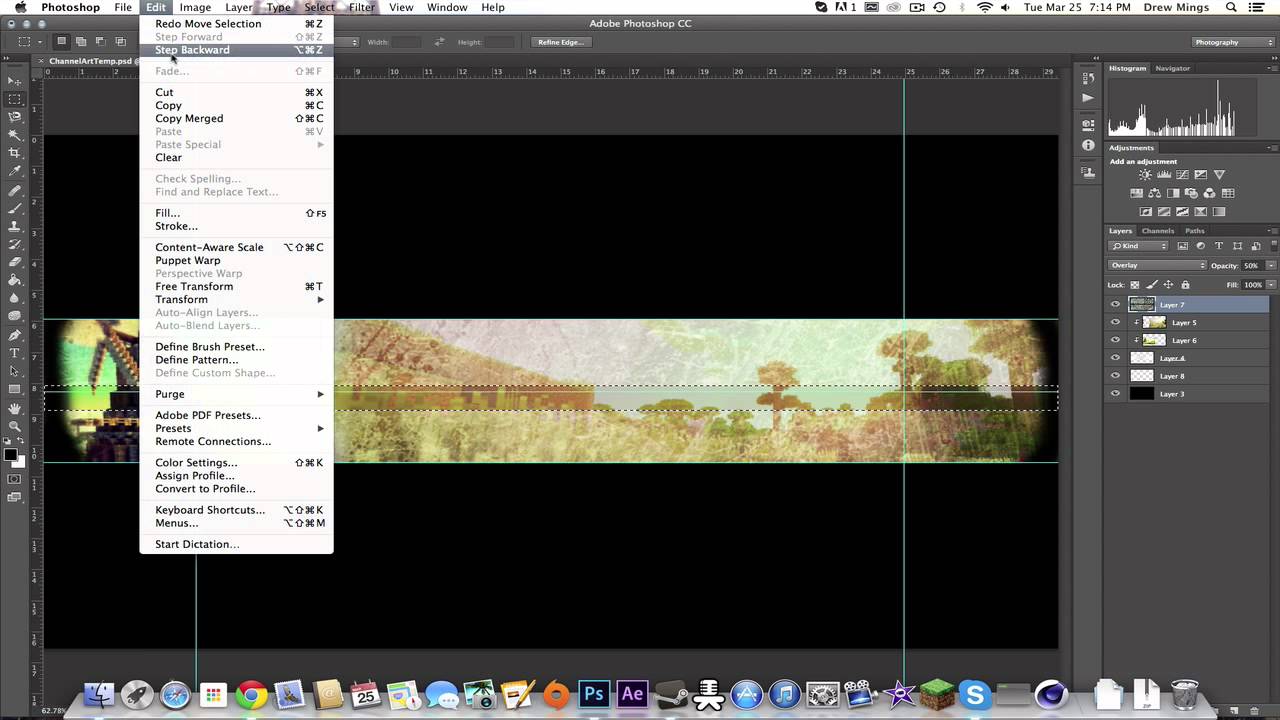Choose Free Transform from Edit menu
Image resolution: width=1280 pixels, height=720 pixels.
click(x=236, y=286)
